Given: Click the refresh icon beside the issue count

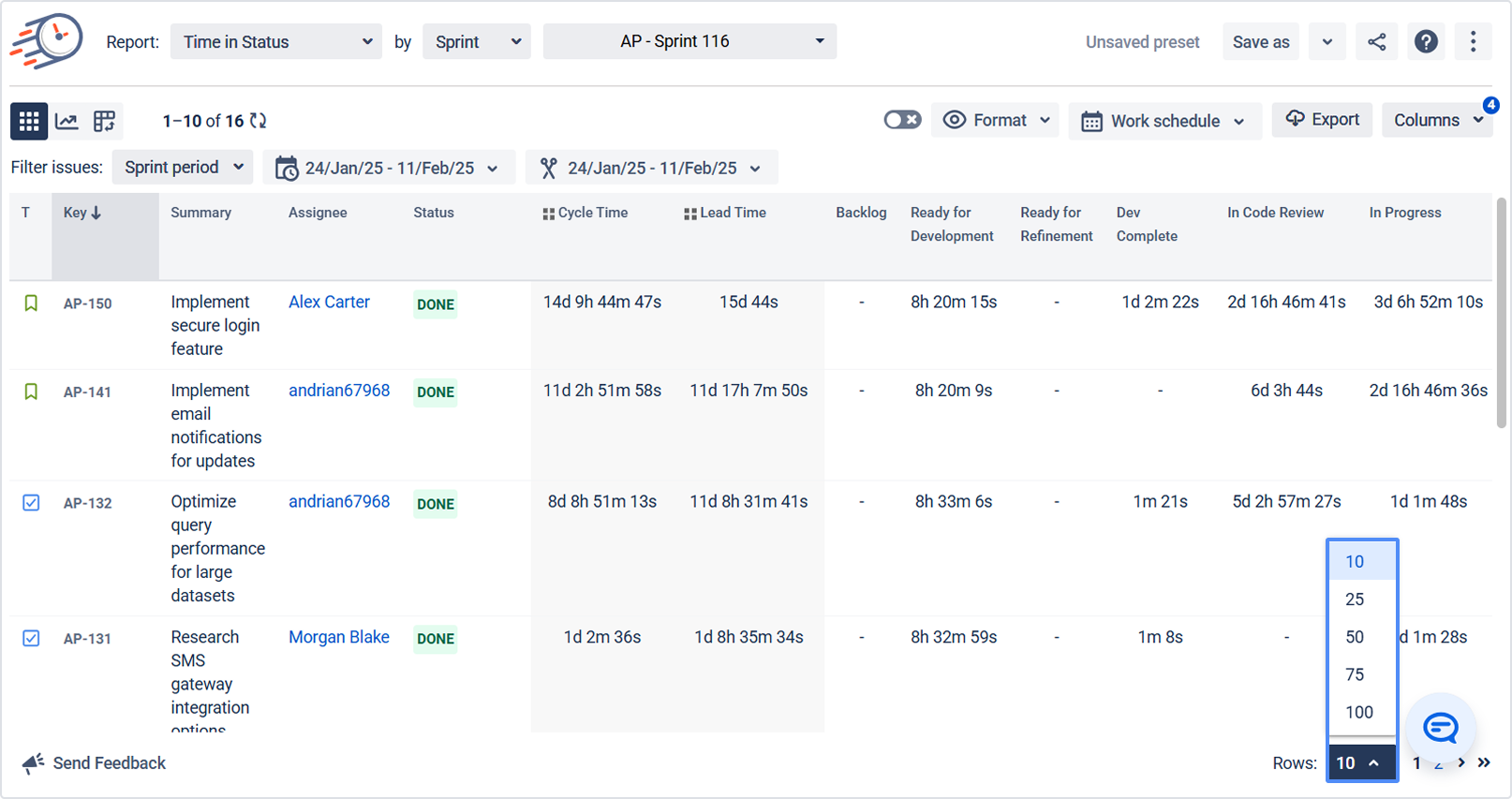Looking at the screenshot, I should [x=259, y=121].
